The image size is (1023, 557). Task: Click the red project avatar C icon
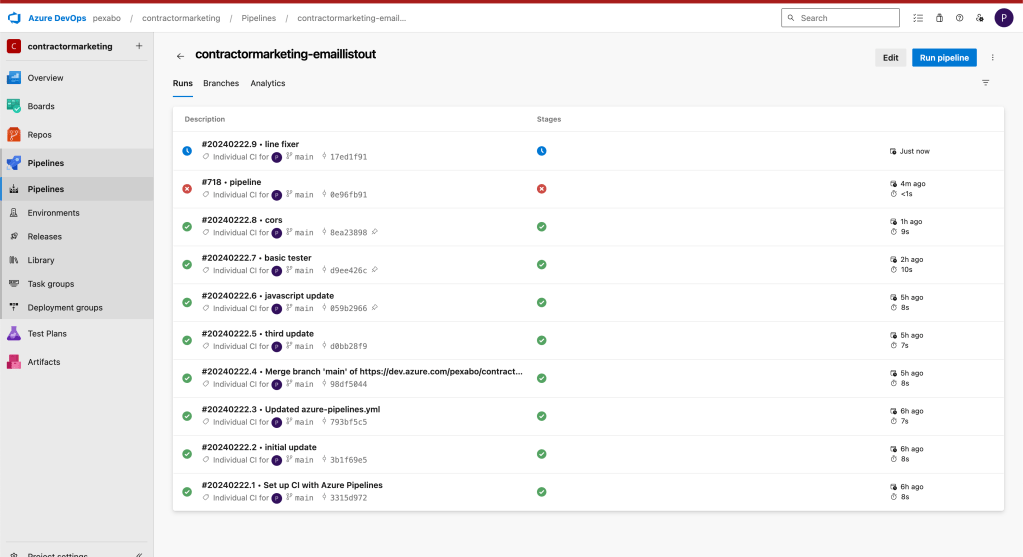pyautogui.click(x=14, y=46)
